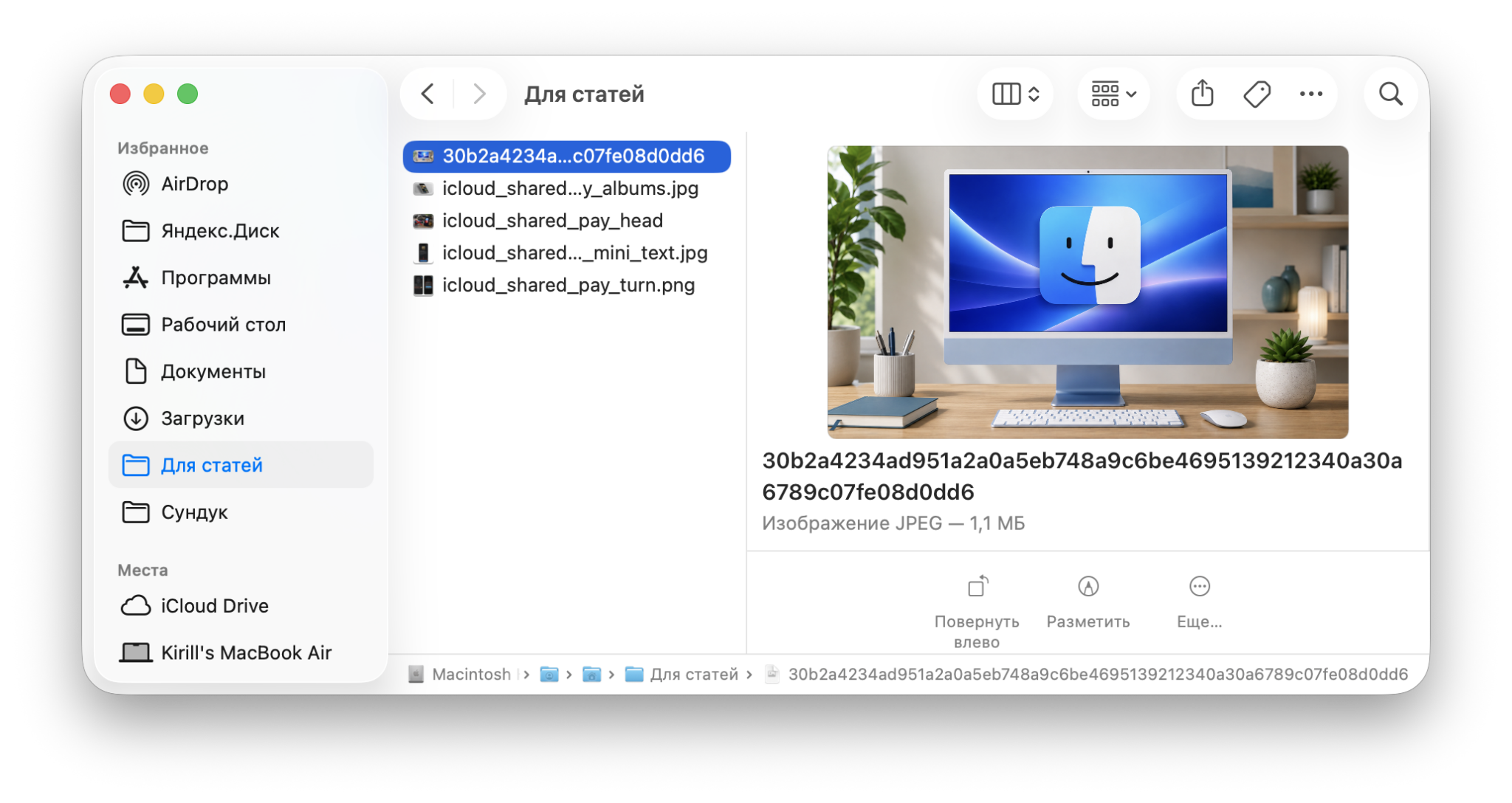
Task: Minimize the Finder window with yellow button
Action: 154,94
